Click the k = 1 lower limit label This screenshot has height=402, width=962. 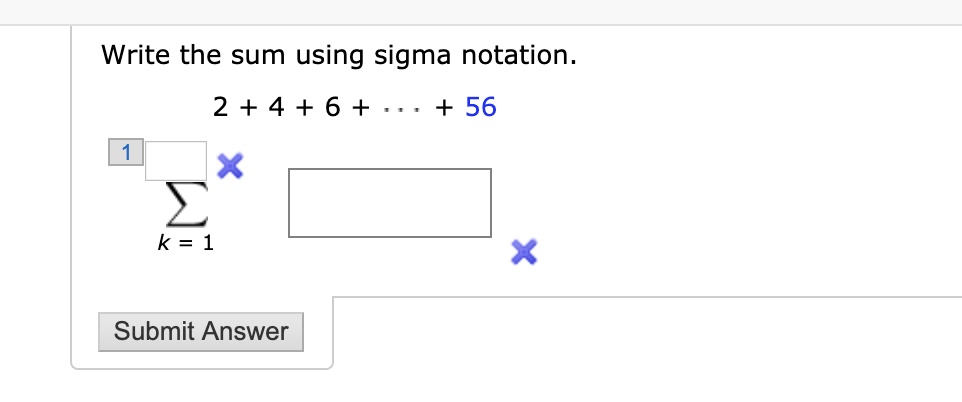pos(186,244)
